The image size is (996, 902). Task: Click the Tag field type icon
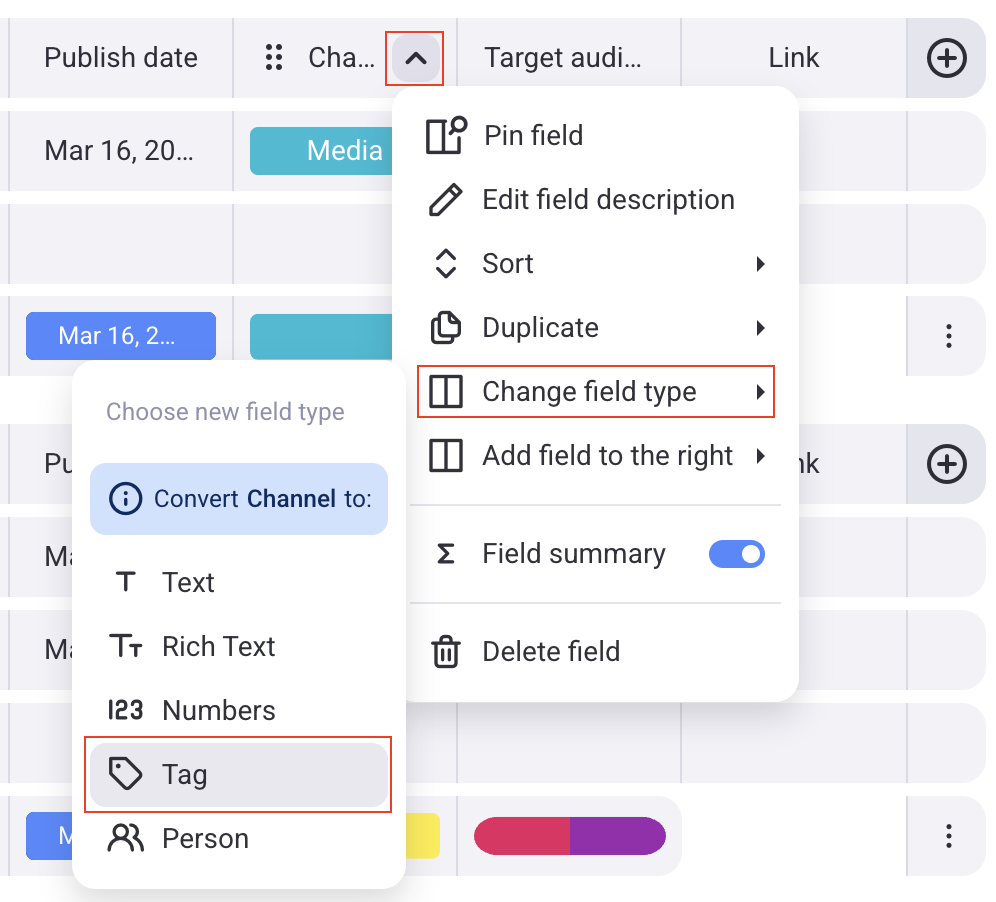pyautogui.click(x=126, y=774)
